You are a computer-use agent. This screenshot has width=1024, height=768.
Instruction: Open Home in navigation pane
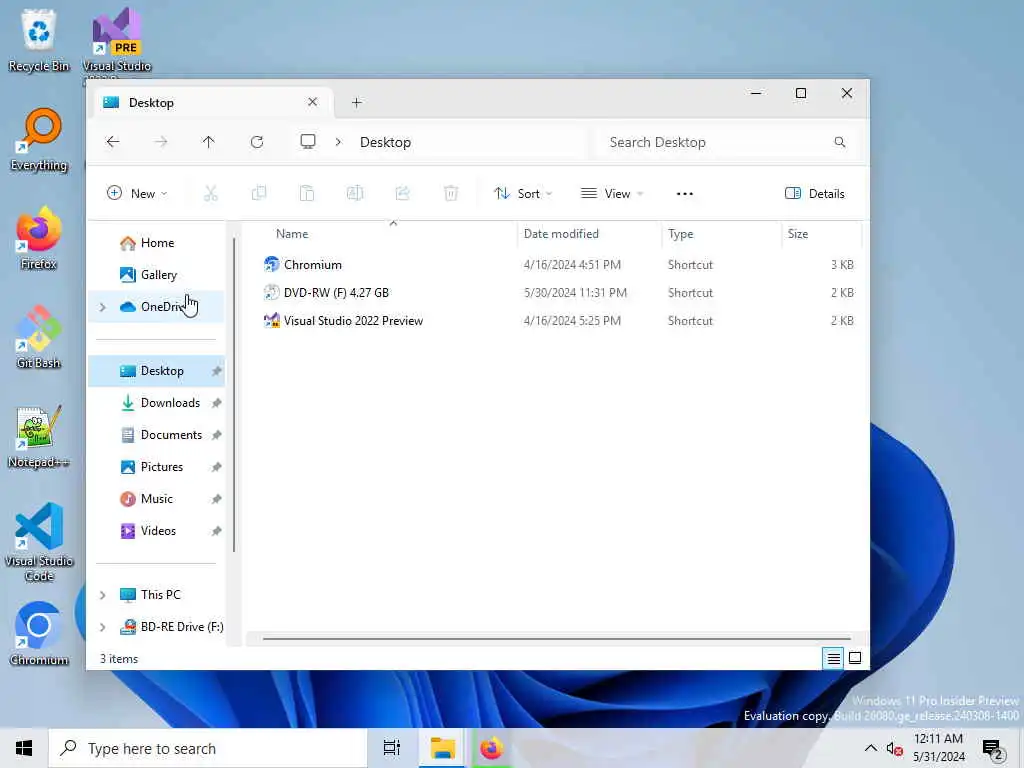point(157,243)
